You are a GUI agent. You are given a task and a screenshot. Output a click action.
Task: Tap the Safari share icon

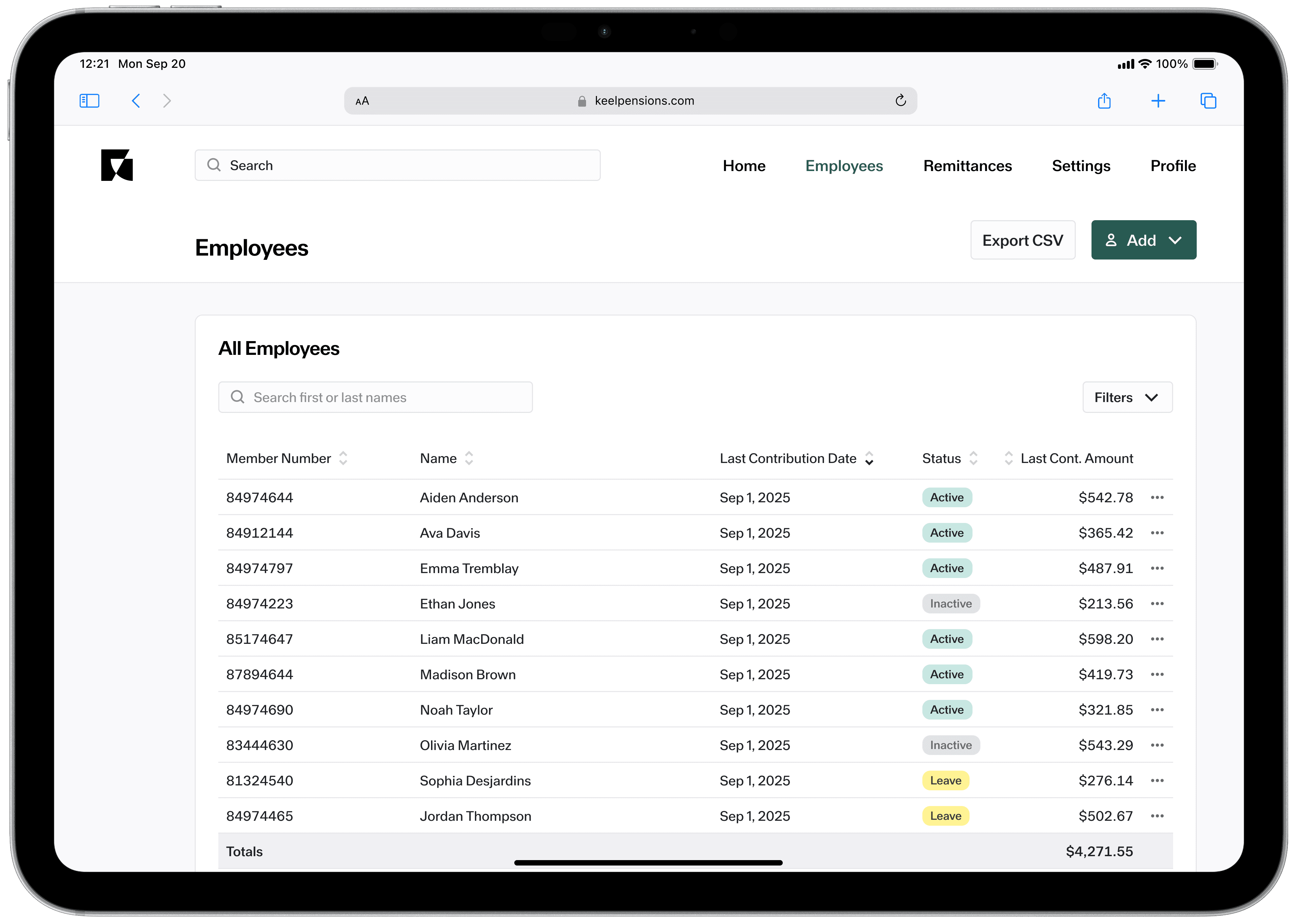pos(1104,101)
